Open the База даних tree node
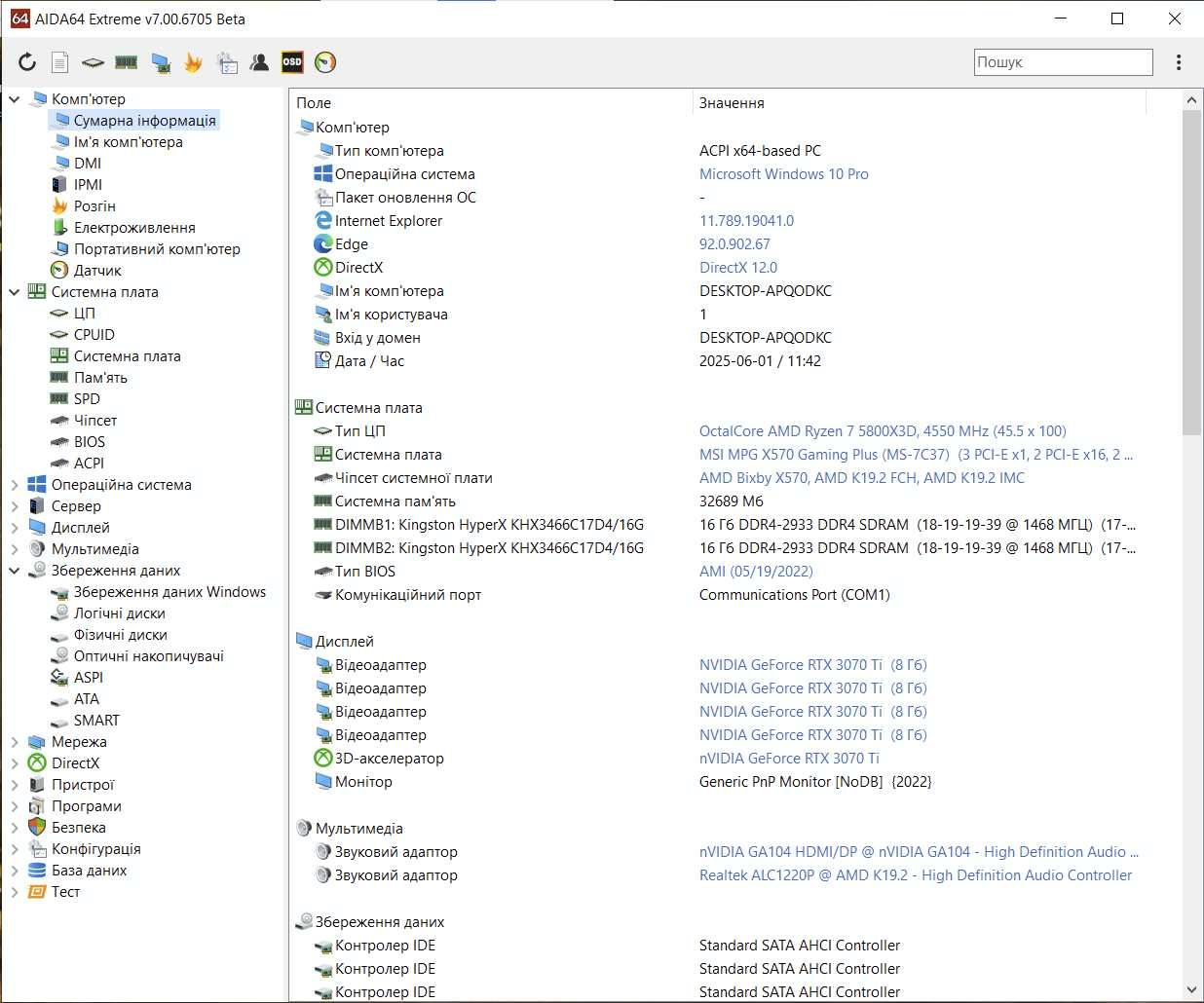Screen dimensions: 1204x1003 tap(89, 870)
